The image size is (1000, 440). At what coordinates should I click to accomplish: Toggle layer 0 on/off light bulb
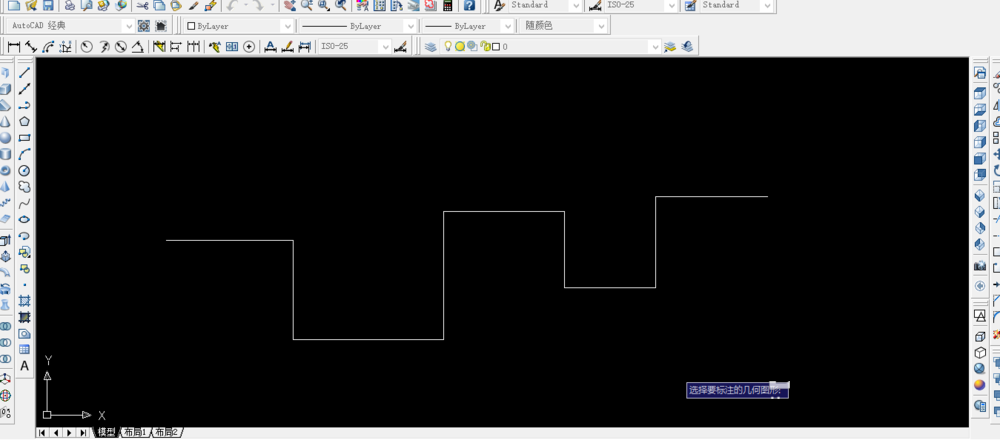point(448,47)
